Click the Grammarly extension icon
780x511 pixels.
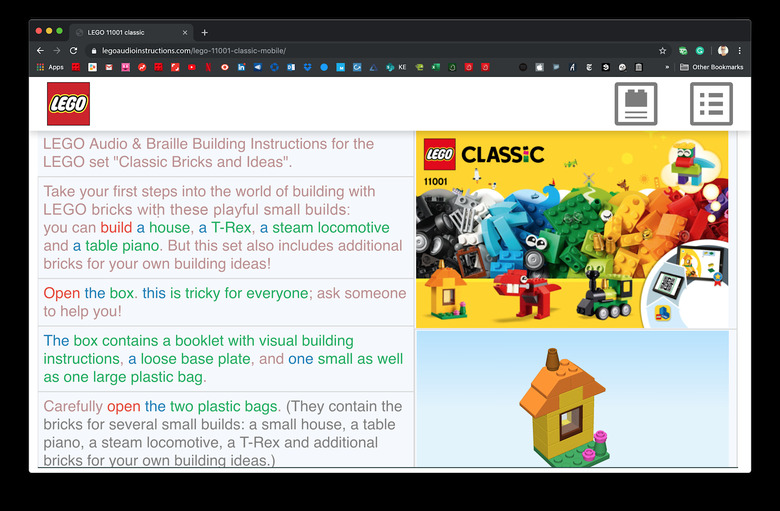pyautogui.click(x=700, y=51)
